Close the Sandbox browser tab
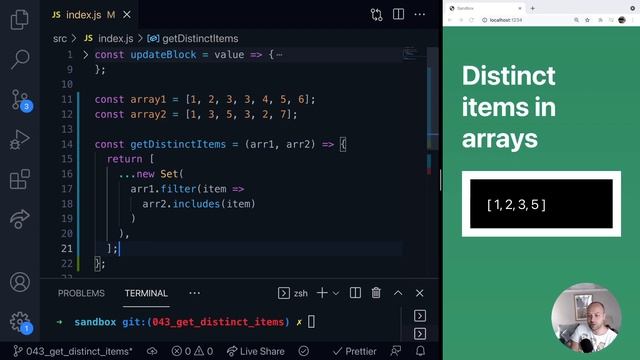Screen dimensions: 640x360 [x=520, y=8]
